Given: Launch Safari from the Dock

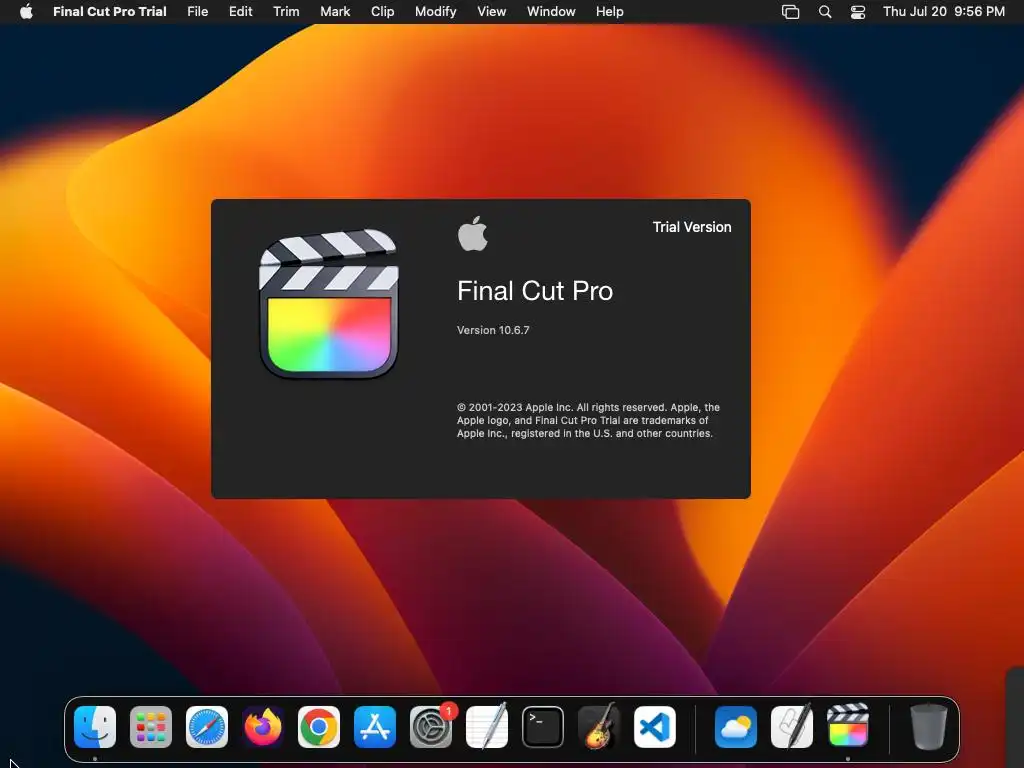Looking at the screenshot, I should (207, 727).
